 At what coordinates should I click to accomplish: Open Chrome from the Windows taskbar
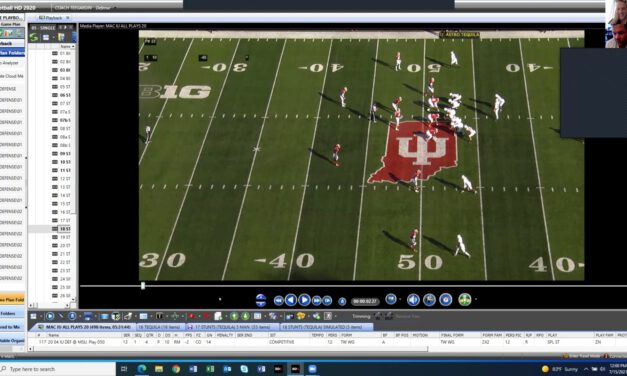click(x=176, y=369)
